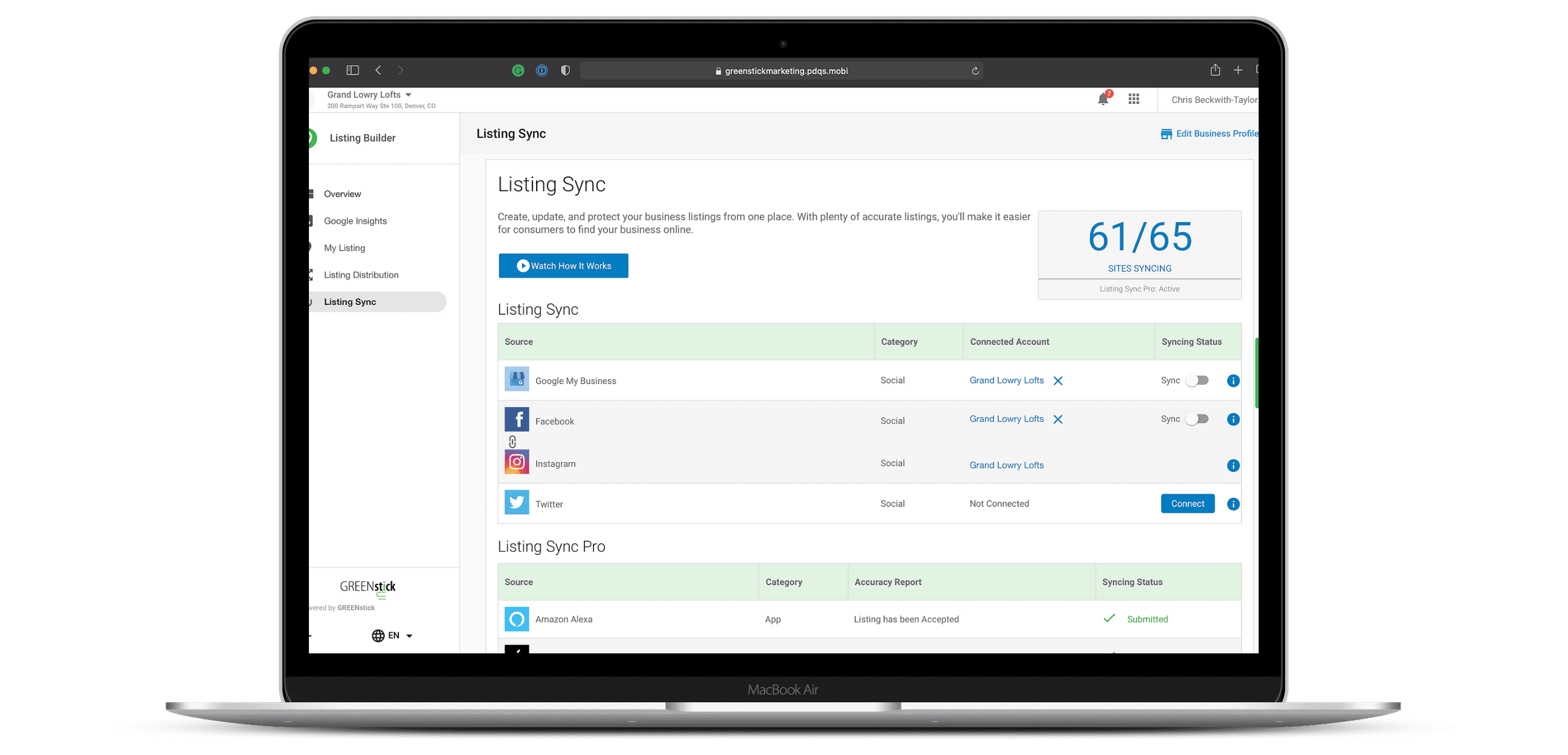This screenshot has width=1568, height=755.
Task: Toggle Sync switch for Facebook
Action: [x=1197, y=419]
